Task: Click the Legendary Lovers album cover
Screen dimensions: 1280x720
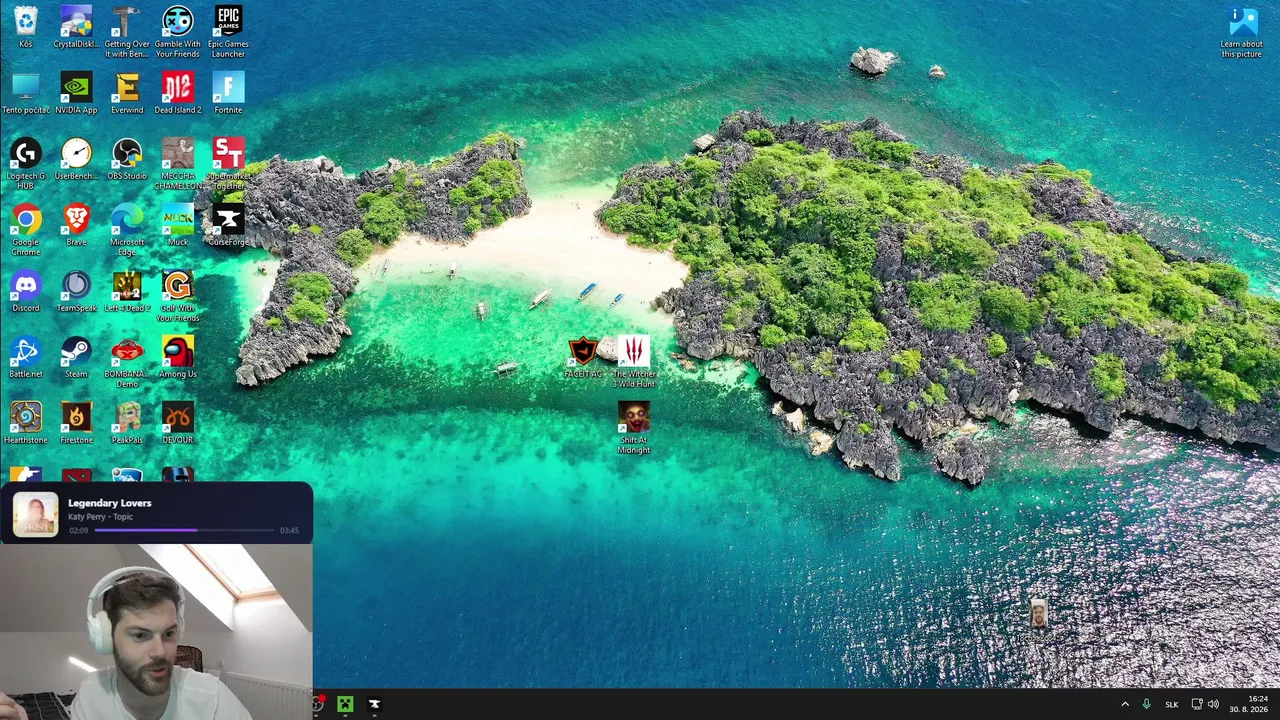Action: 35,514
